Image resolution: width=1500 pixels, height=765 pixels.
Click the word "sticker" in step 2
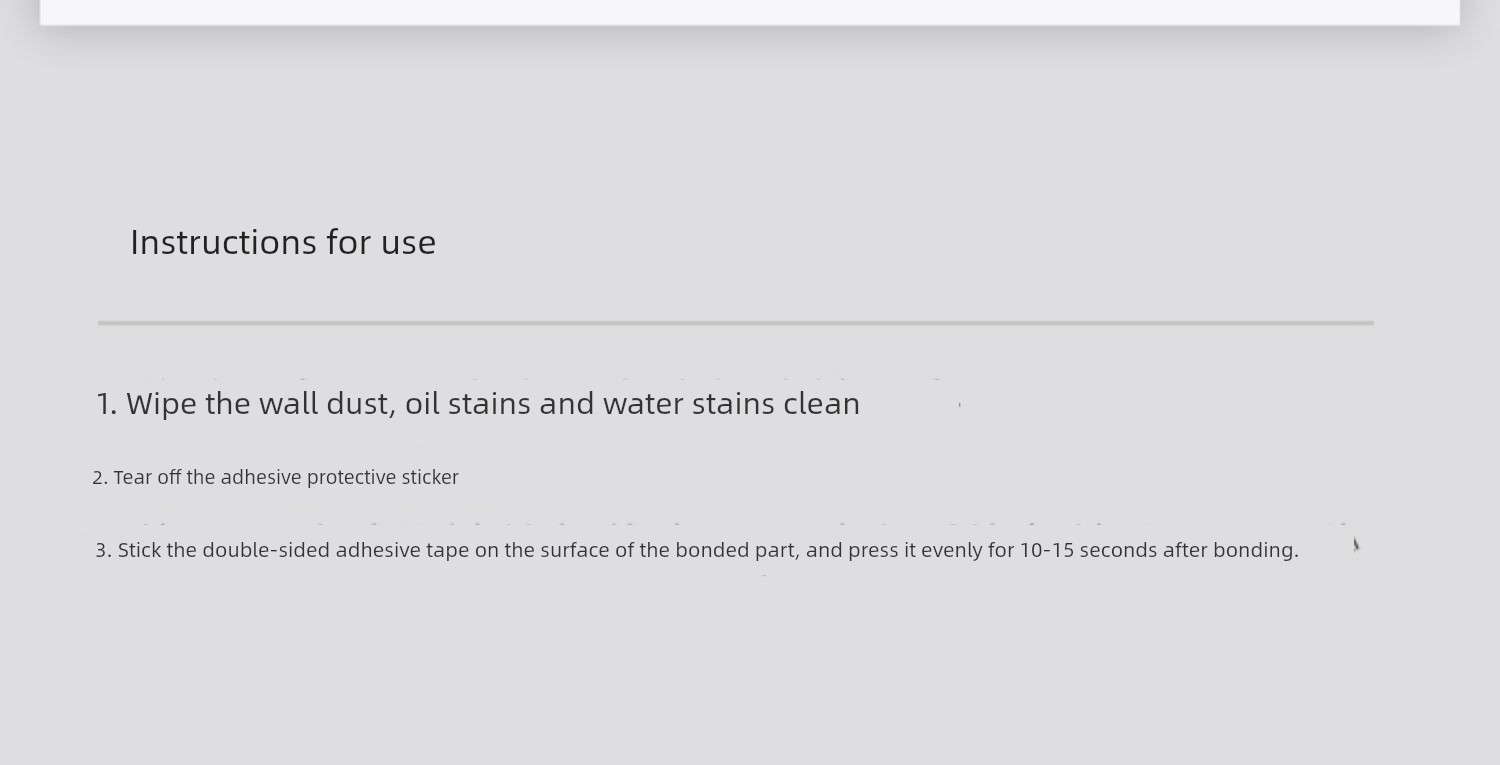[430, 478]
